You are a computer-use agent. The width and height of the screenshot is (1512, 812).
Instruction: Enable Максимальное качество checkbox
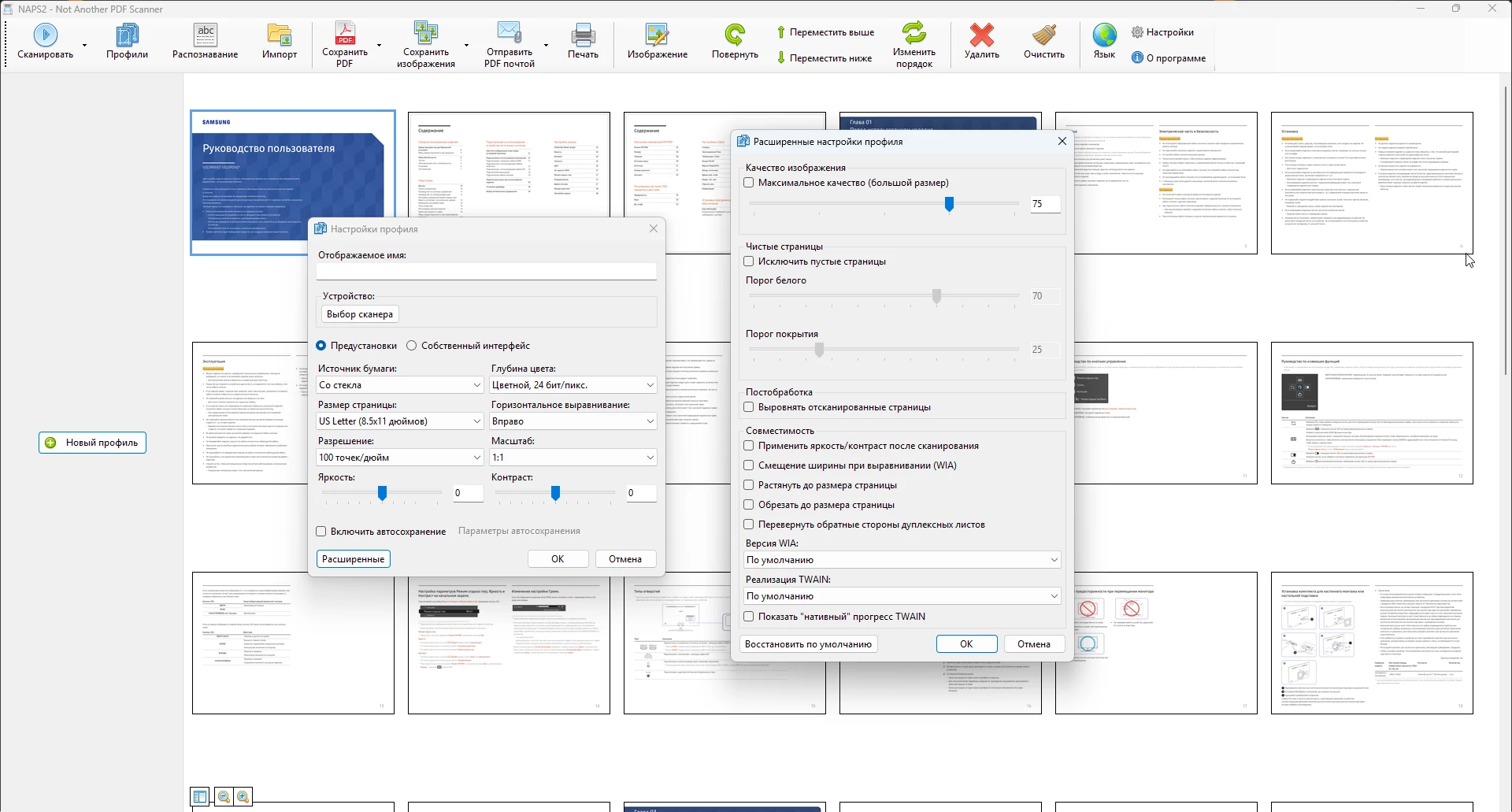(749, 183)
